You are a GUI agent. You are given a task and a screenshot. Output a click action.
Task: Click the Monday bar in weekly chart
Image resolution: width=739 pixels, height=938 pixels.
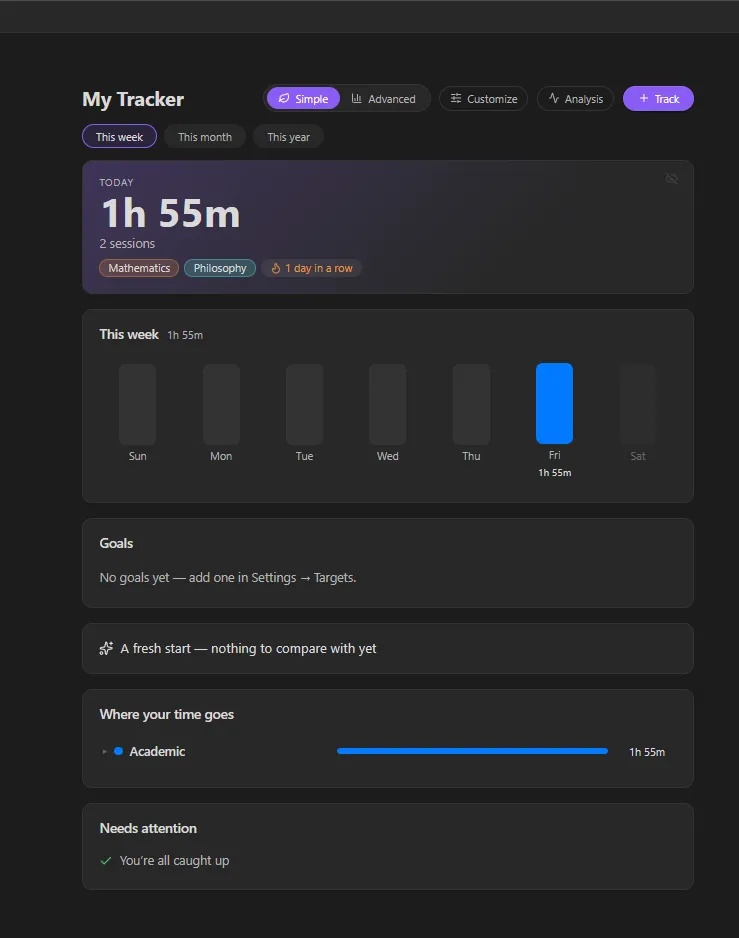(x=221, y=404)
